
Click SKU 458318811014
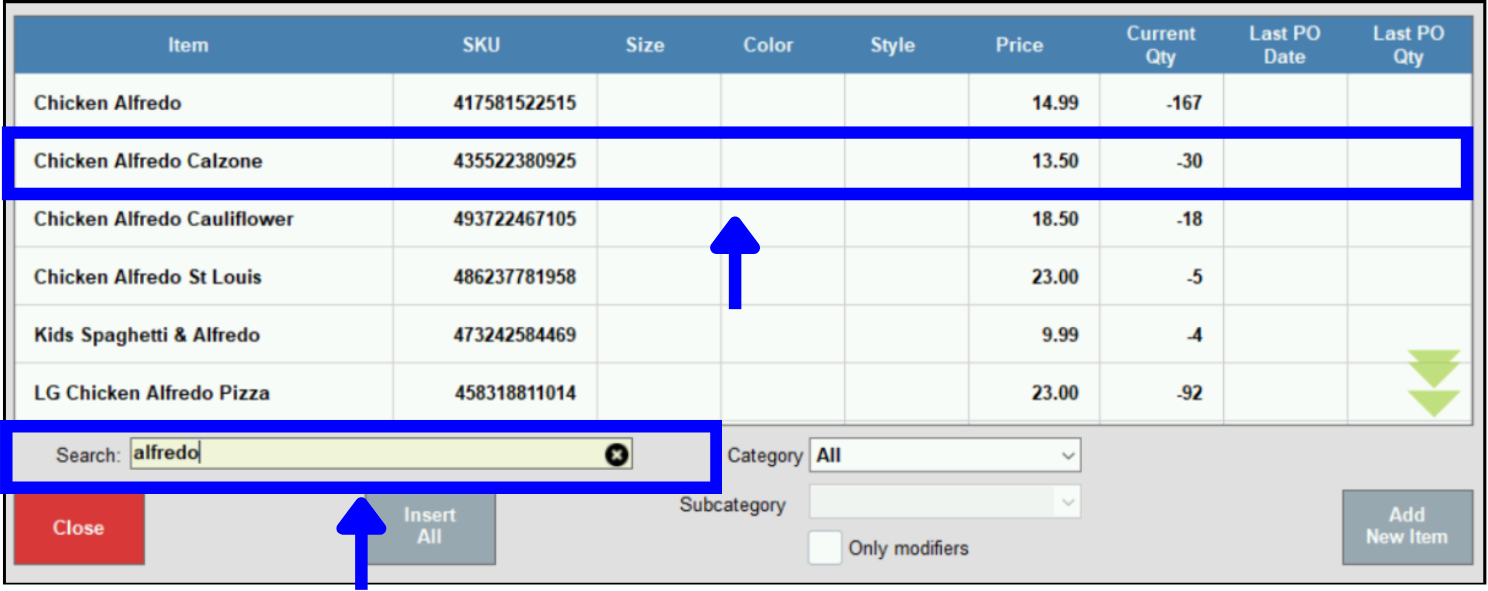click(x=514, y=393)
